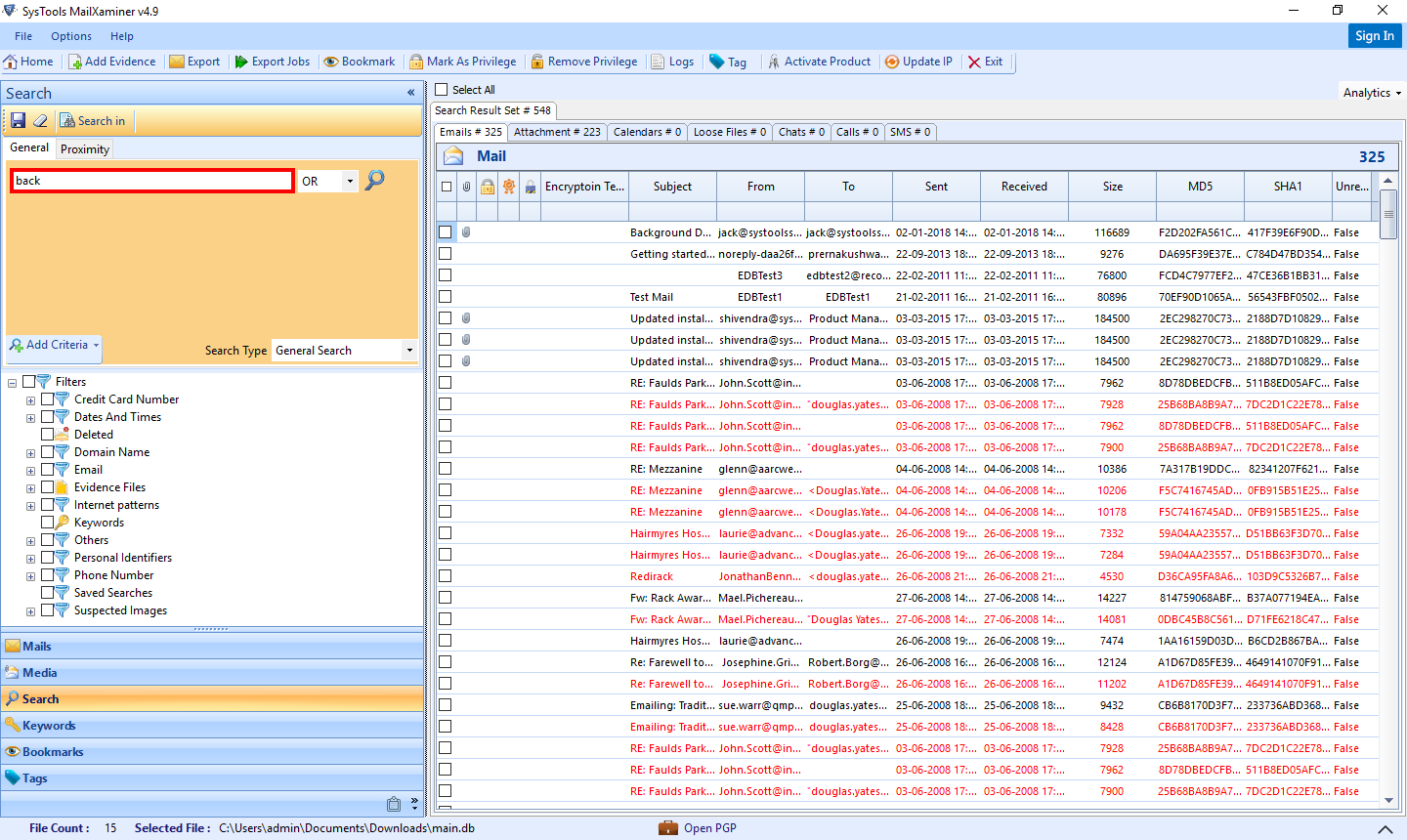Click the Activate Product icon
Image resolution: width=1407 pixels, height=840 pixels.
click(774, 62)
